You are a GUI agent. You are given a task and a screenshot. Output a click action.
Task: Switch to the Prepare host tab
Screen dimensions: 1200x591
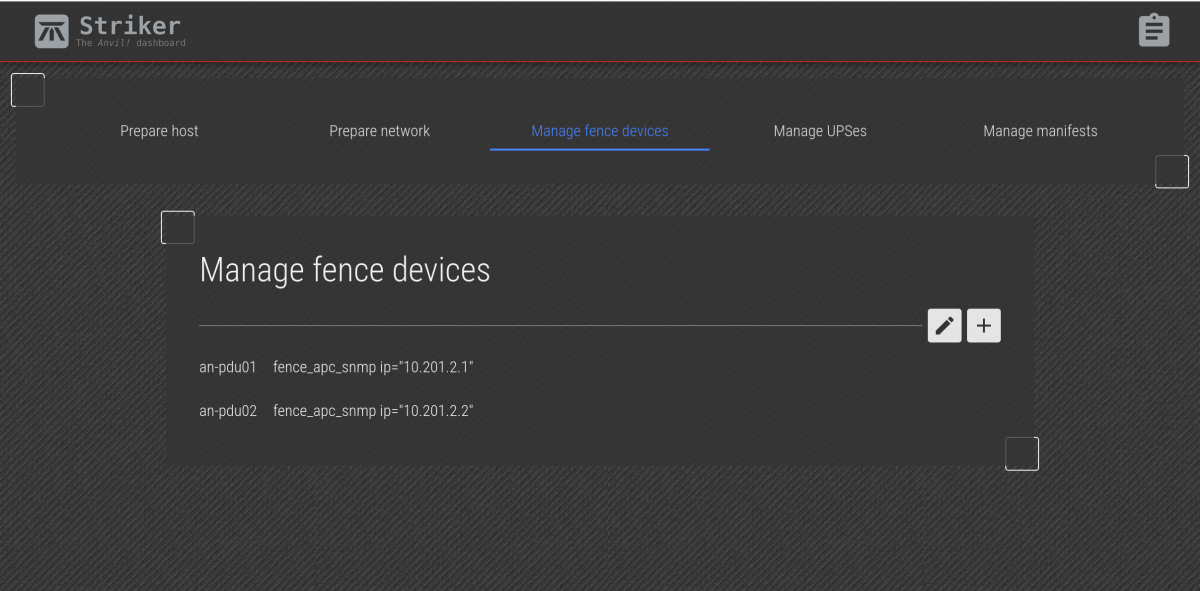pyautogui.click(x=159, y=131)
